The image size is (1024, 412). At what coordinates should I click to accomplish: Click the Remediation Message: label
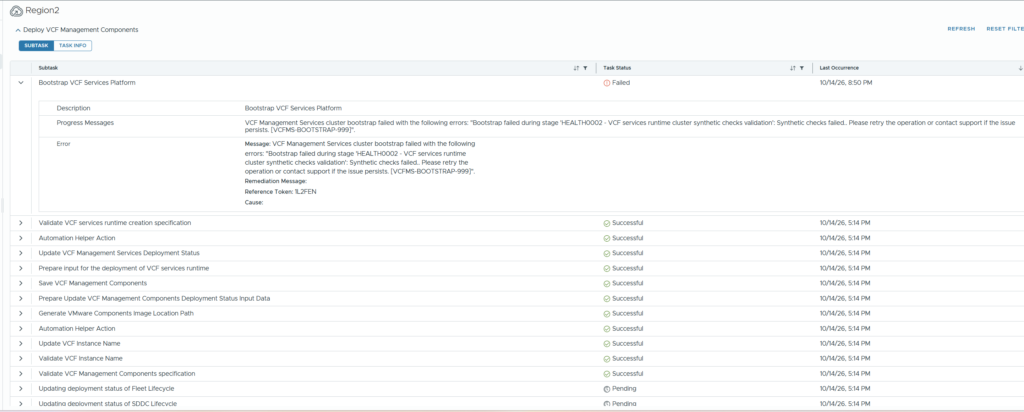(276, 181)
